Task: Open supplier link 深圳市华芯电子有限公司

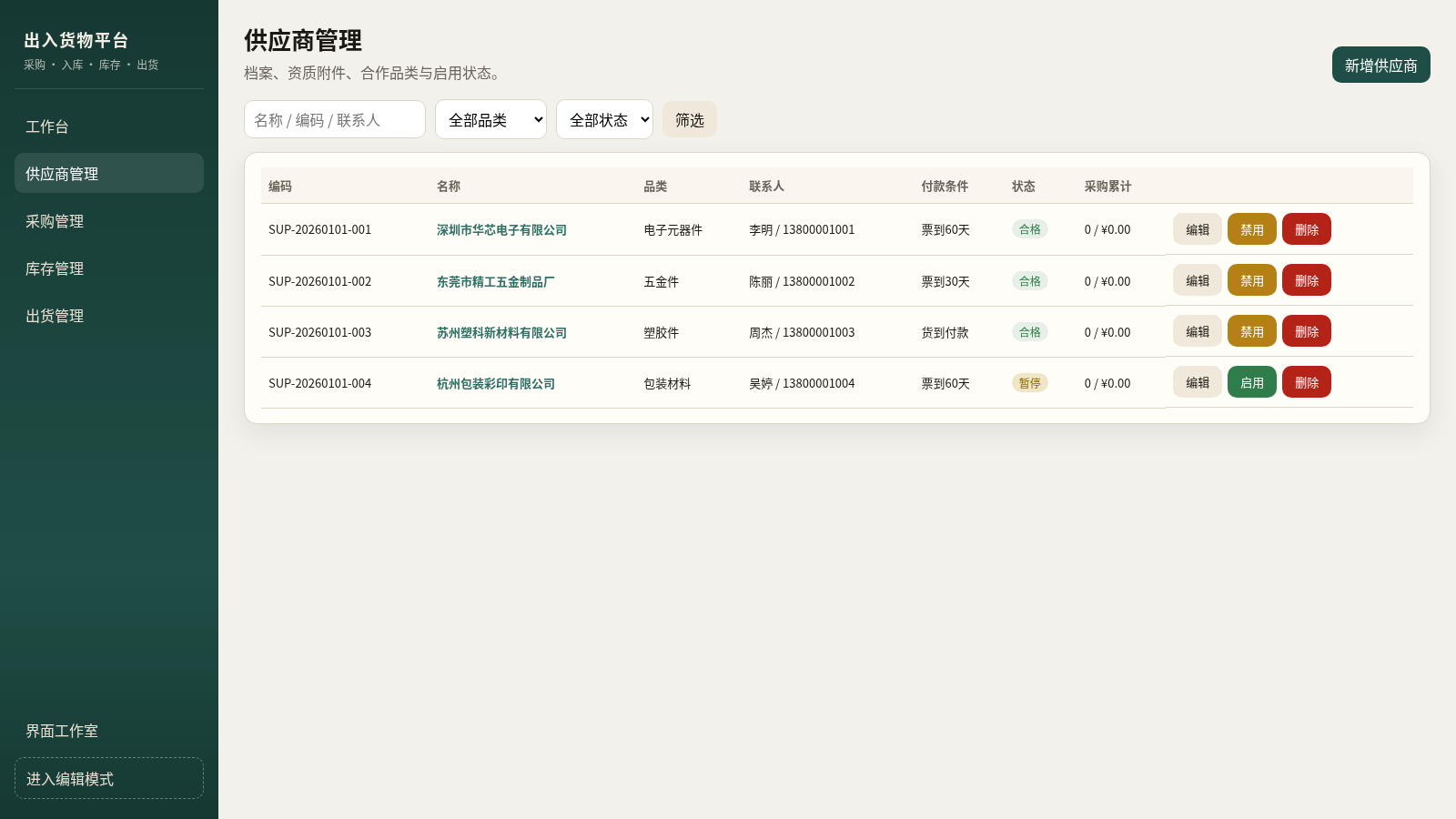Action: [x=501, y=230]
